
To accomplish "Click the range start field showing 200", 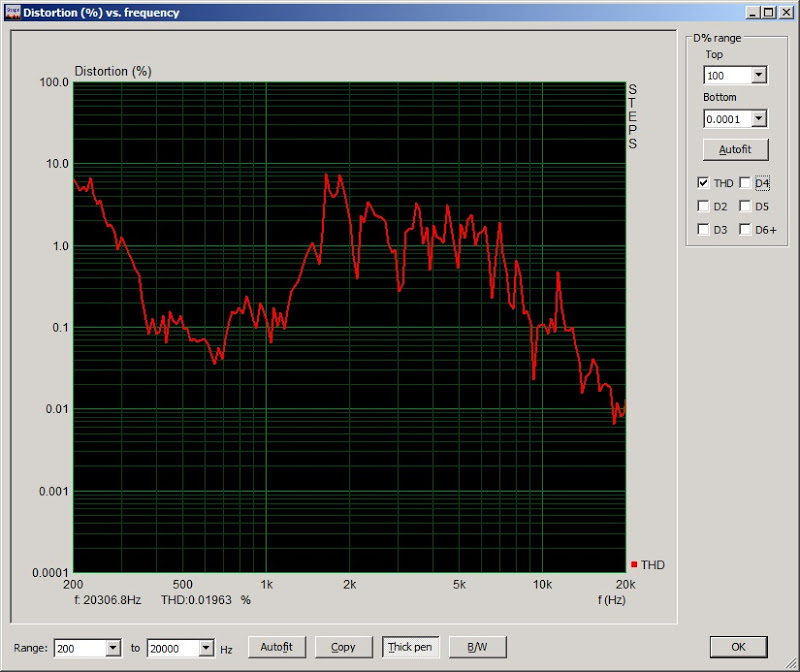I will tap(81, 649).
